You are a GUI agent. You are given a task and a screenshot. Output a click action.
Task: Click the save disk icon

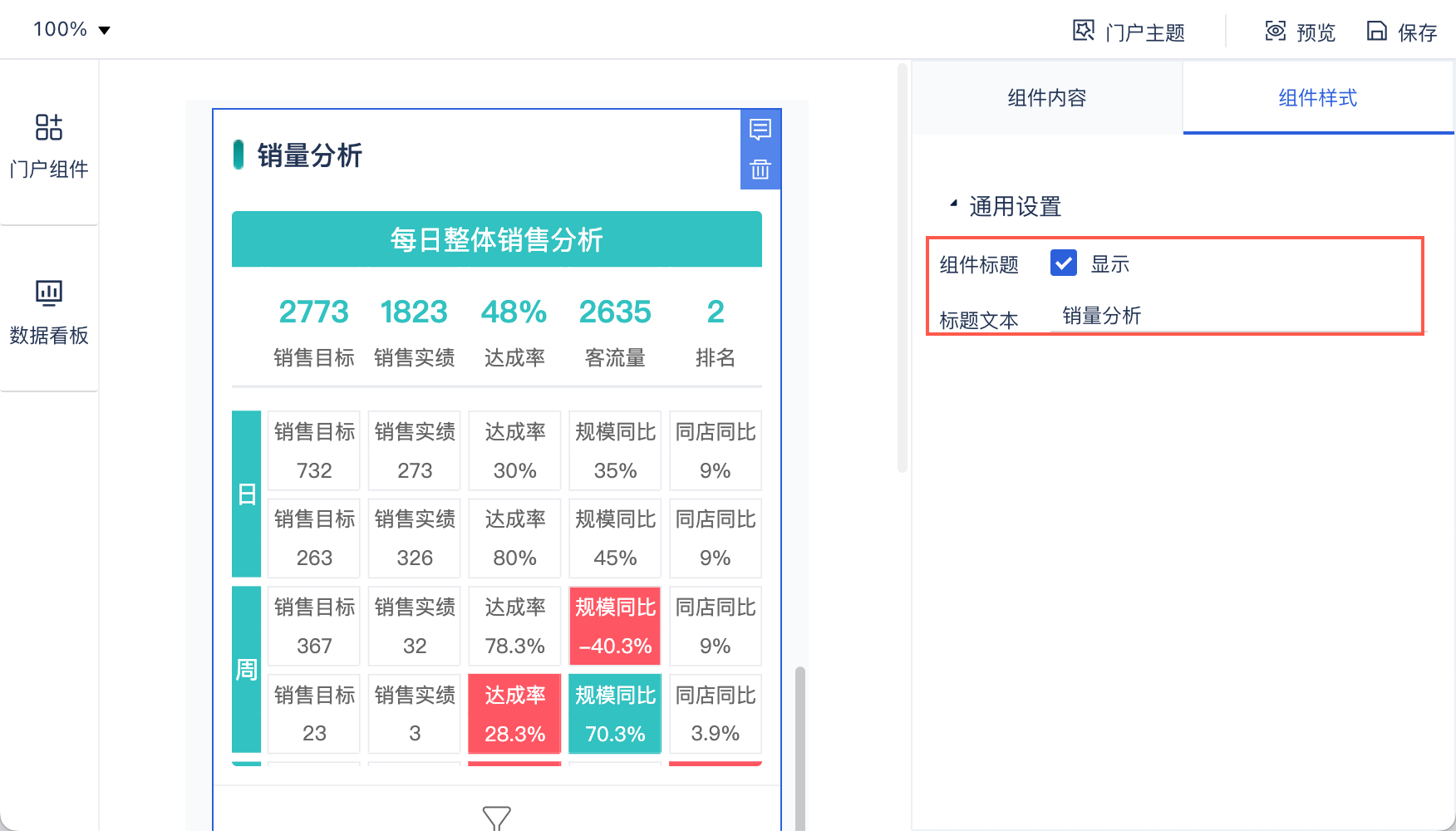pyautogui.click(x=1377, y=31)
